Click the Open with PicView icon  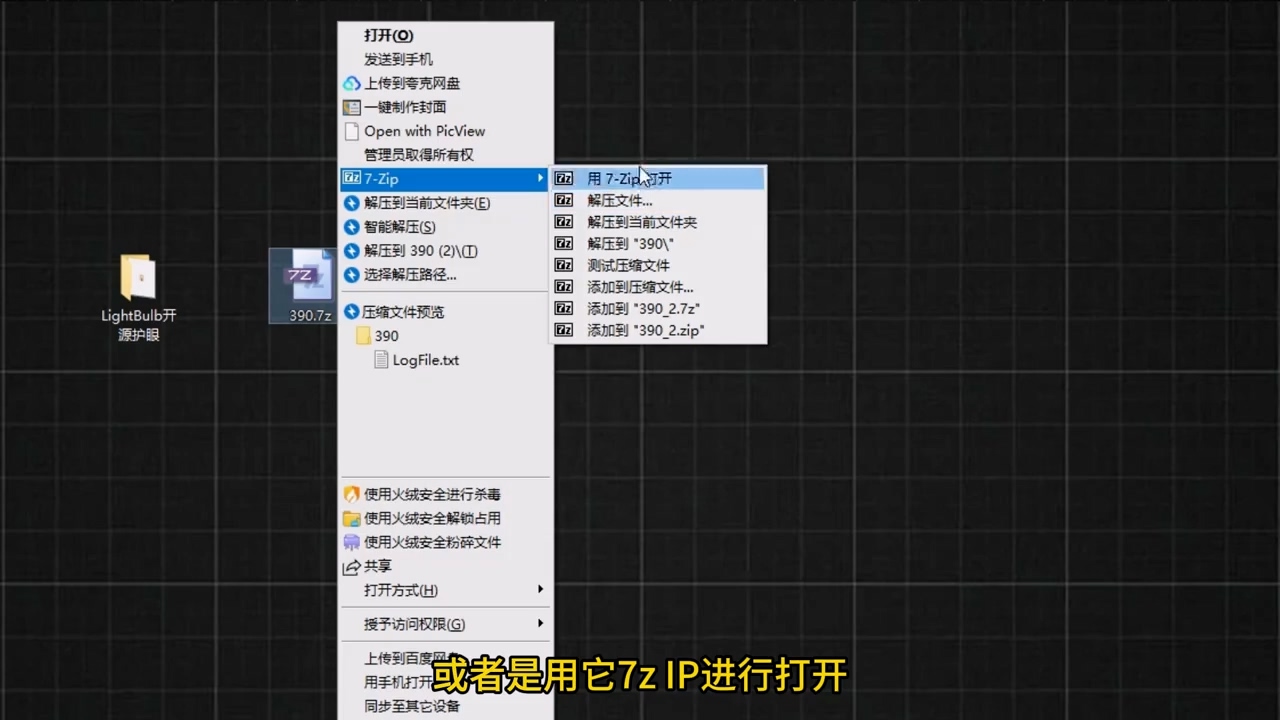tap(351, 131)
